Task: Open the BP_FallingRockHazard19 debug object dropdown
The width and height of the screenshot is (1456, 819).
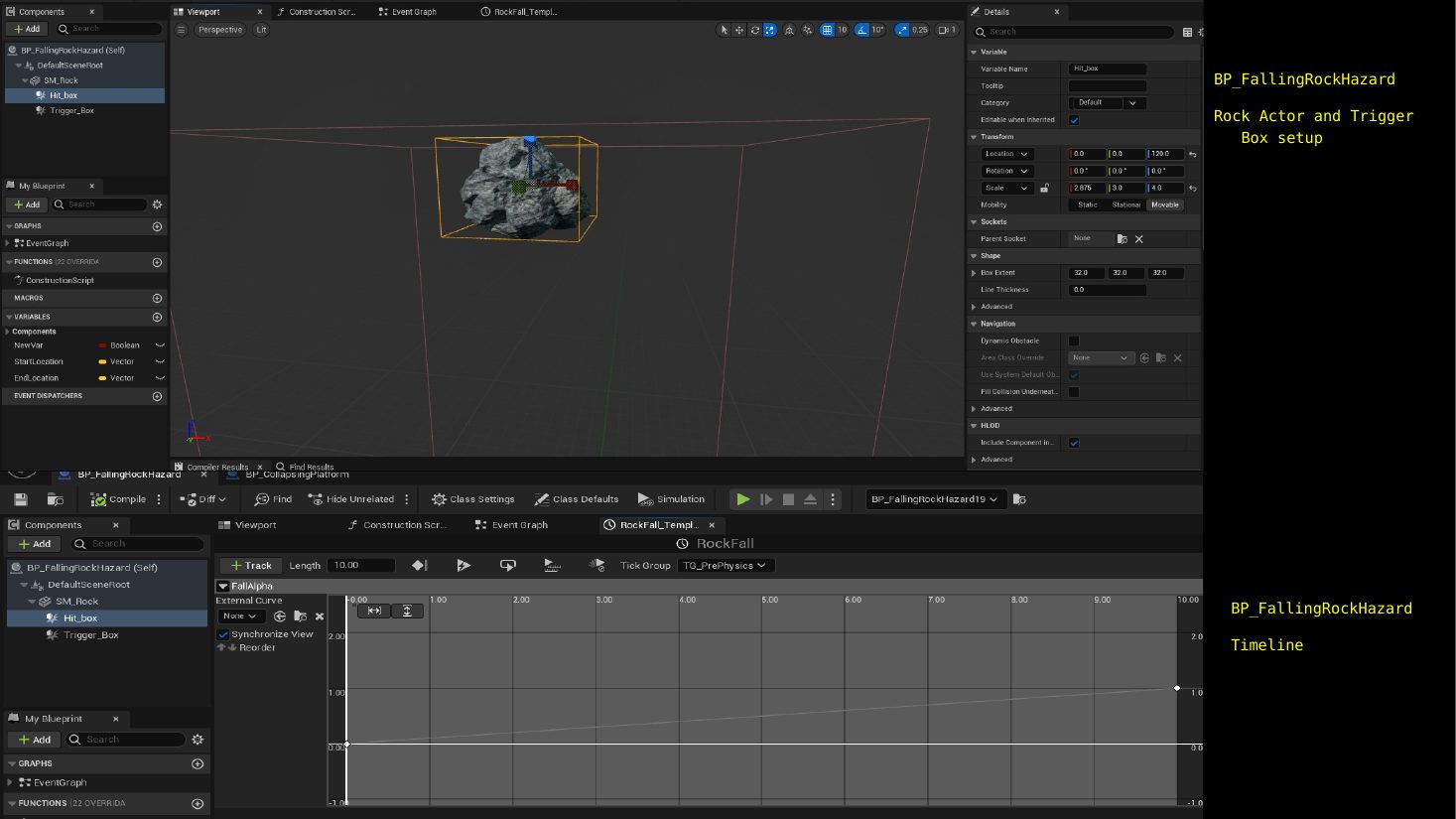Action: [x=935, y=499]
